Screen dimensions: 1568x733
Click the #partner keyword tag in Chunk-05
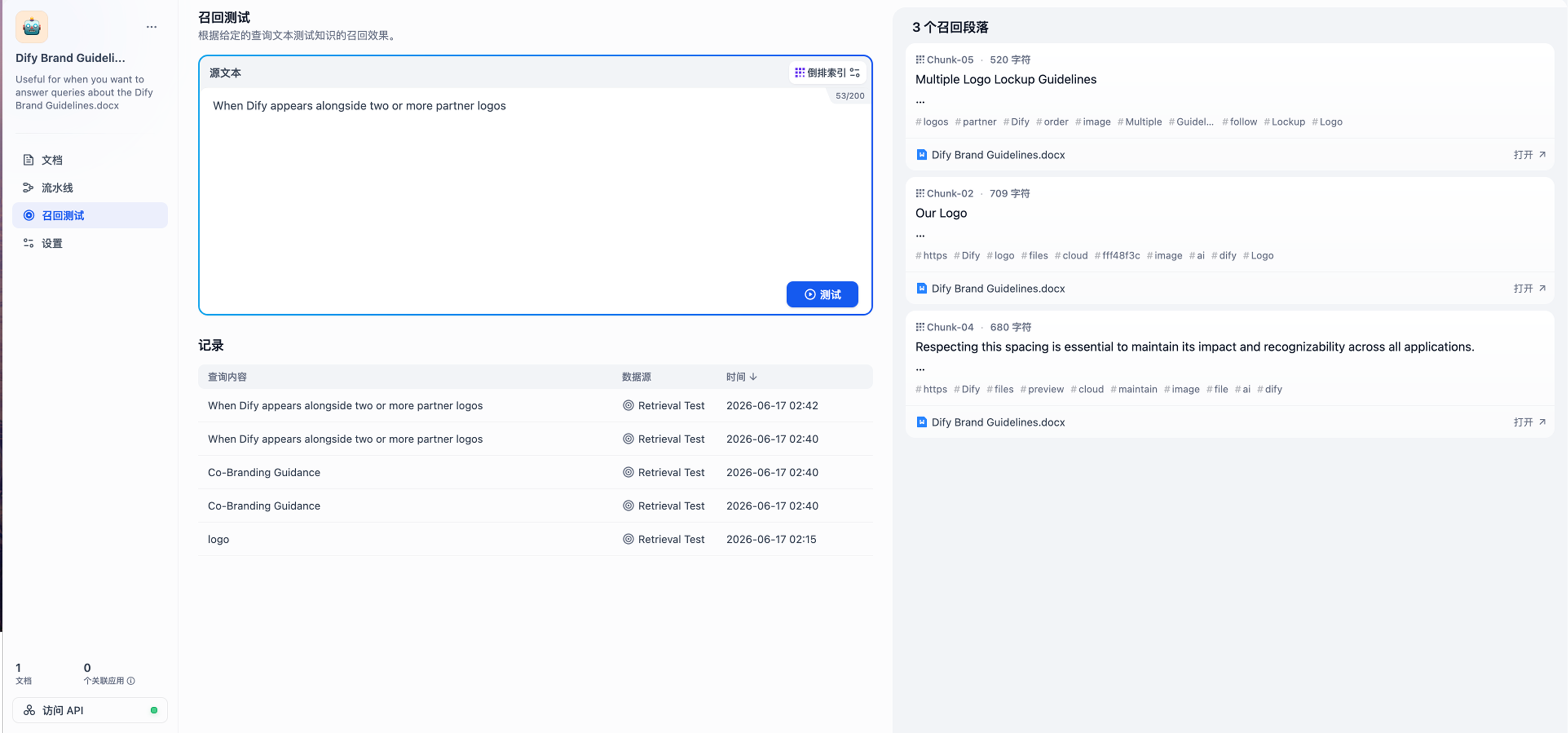[975, 122]
